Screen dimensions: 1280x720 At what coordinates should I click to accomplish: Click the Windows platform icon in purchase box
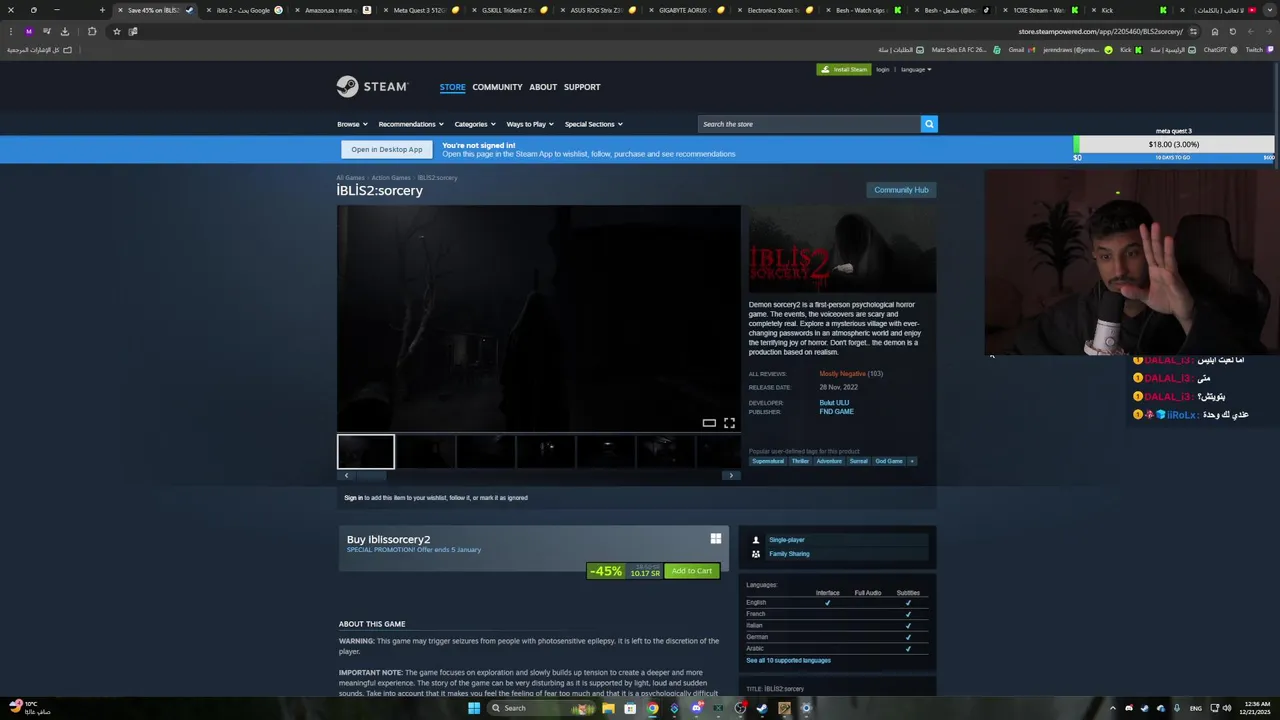coord(716,539)
